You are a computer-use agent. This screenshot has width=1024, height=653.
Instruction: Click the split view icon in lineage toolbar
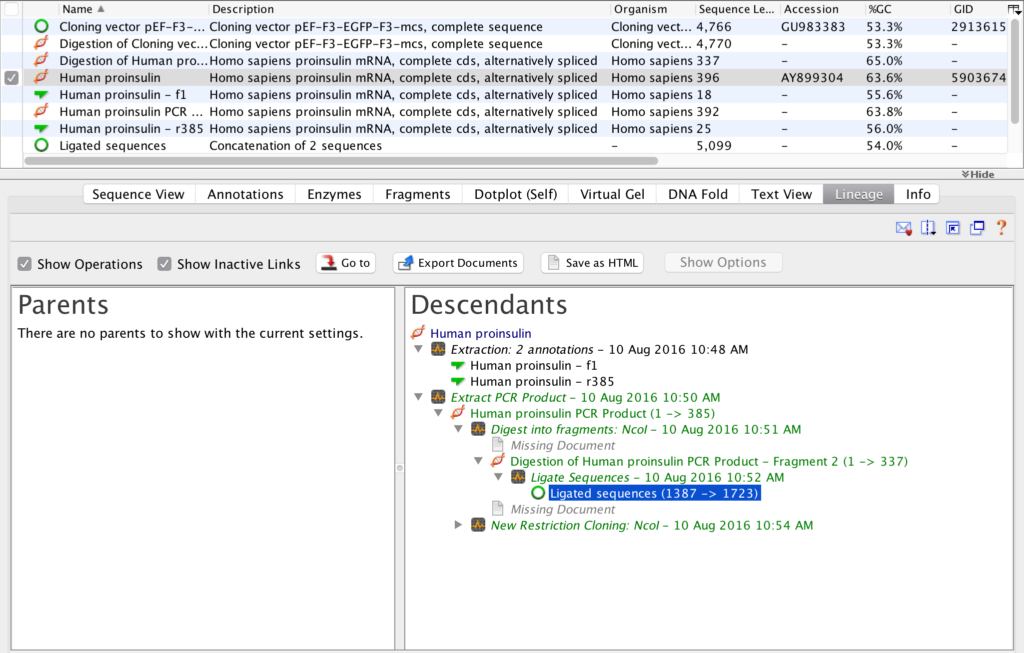pyautogui.click(x=927, y=228)
